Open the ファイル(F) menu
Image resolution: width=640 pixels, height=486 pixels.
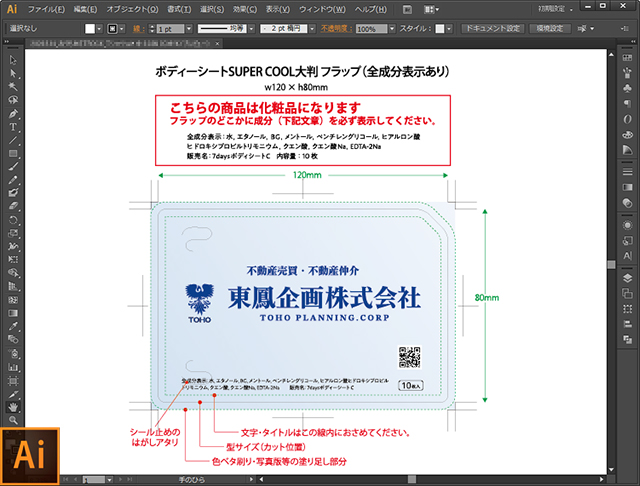tap(47, 9)
